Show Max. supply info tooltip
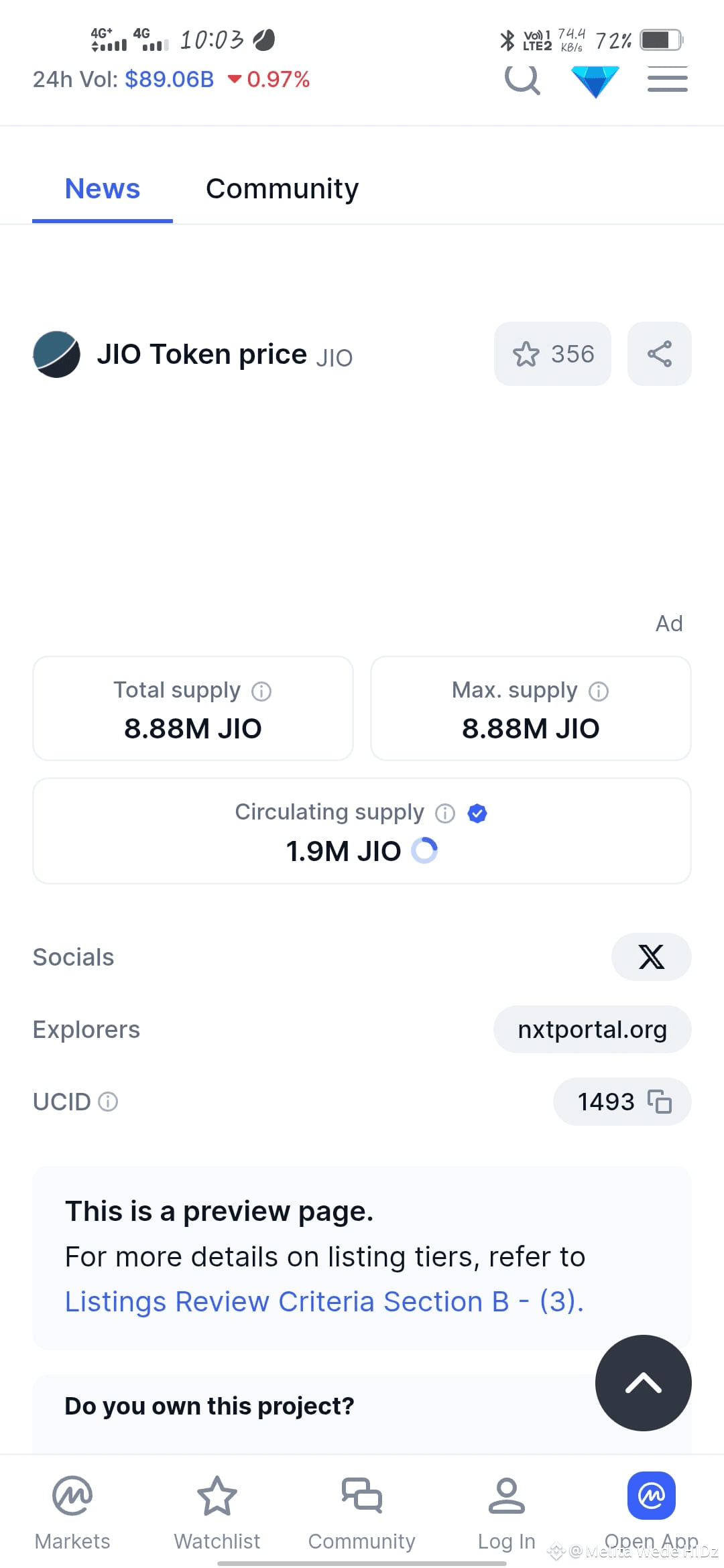The height and width of the screenshot is (1568, 724). 599,692
